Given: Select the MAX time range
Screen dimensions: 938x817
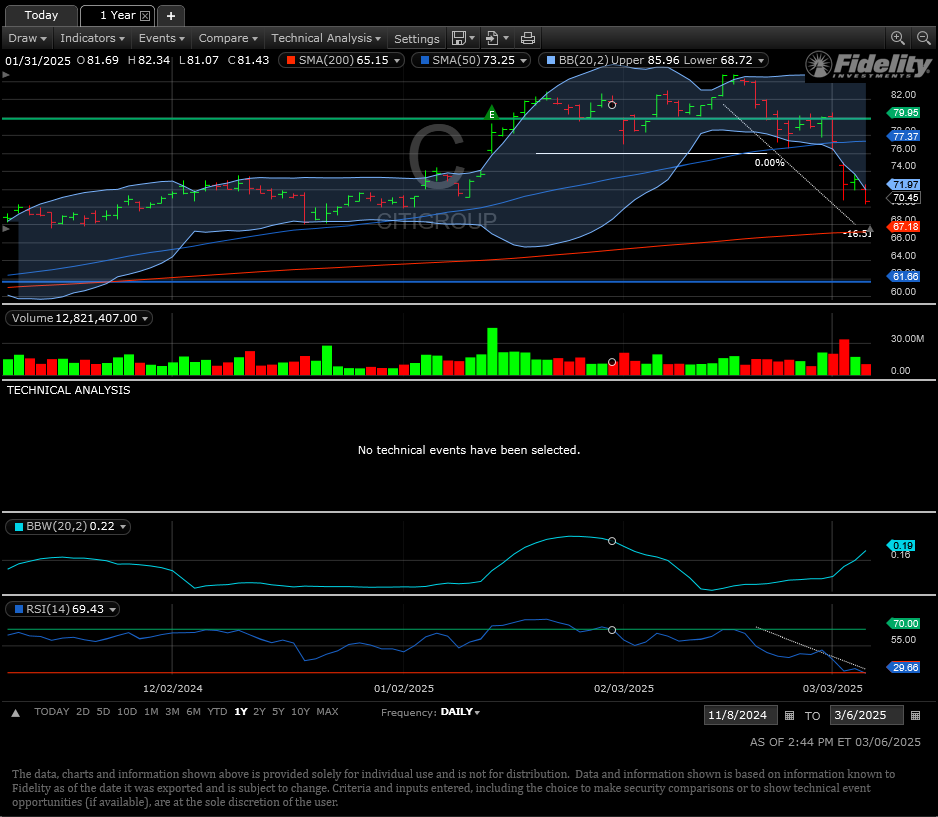Looking at the screenshot, I should tap(327, 712).
